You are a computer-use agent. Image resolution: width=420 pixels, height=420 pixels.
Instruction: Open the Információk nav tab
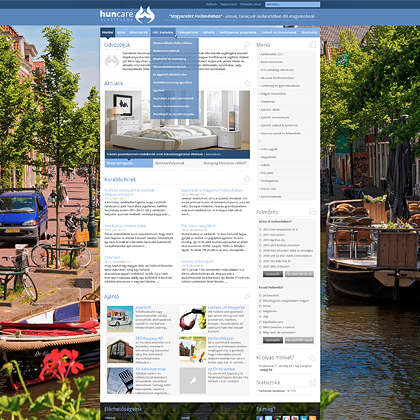click(138, 32)
